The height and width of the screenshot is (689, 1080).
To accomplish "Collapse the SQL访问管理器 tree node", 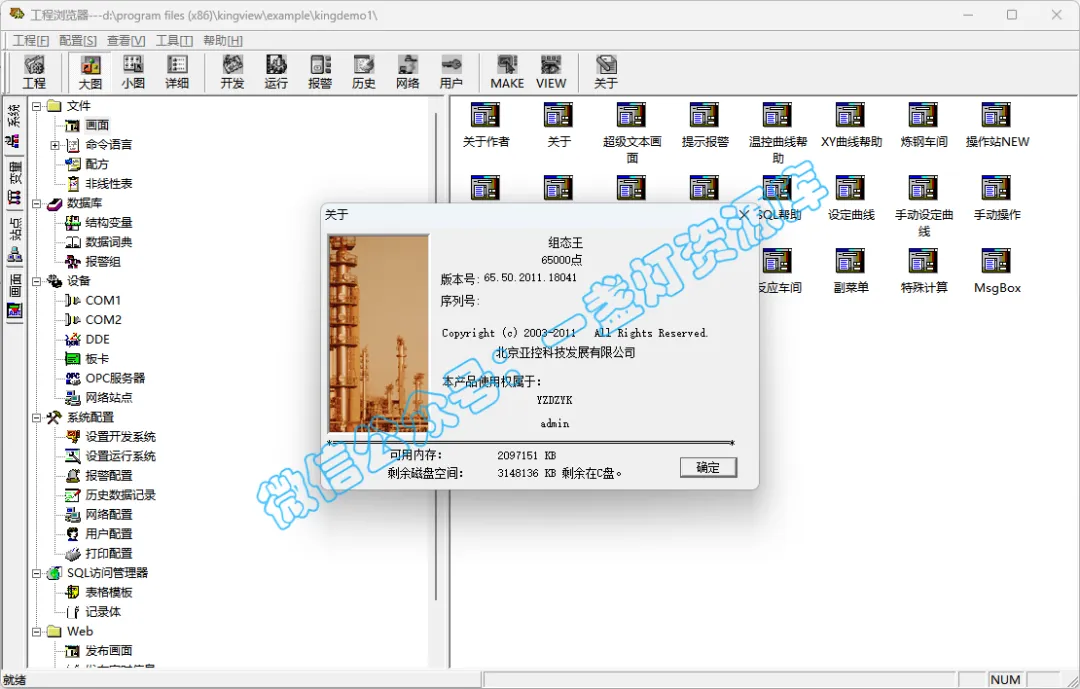I will pyautogui.click(x=37, y=573).
